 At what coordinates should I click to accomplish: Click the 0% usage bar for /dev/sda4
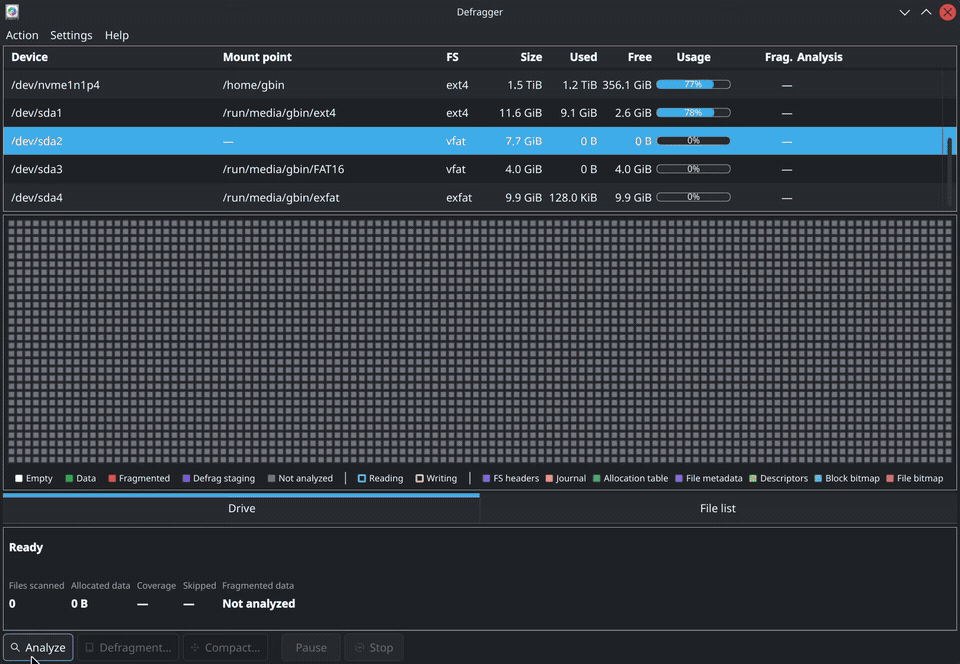693,197
